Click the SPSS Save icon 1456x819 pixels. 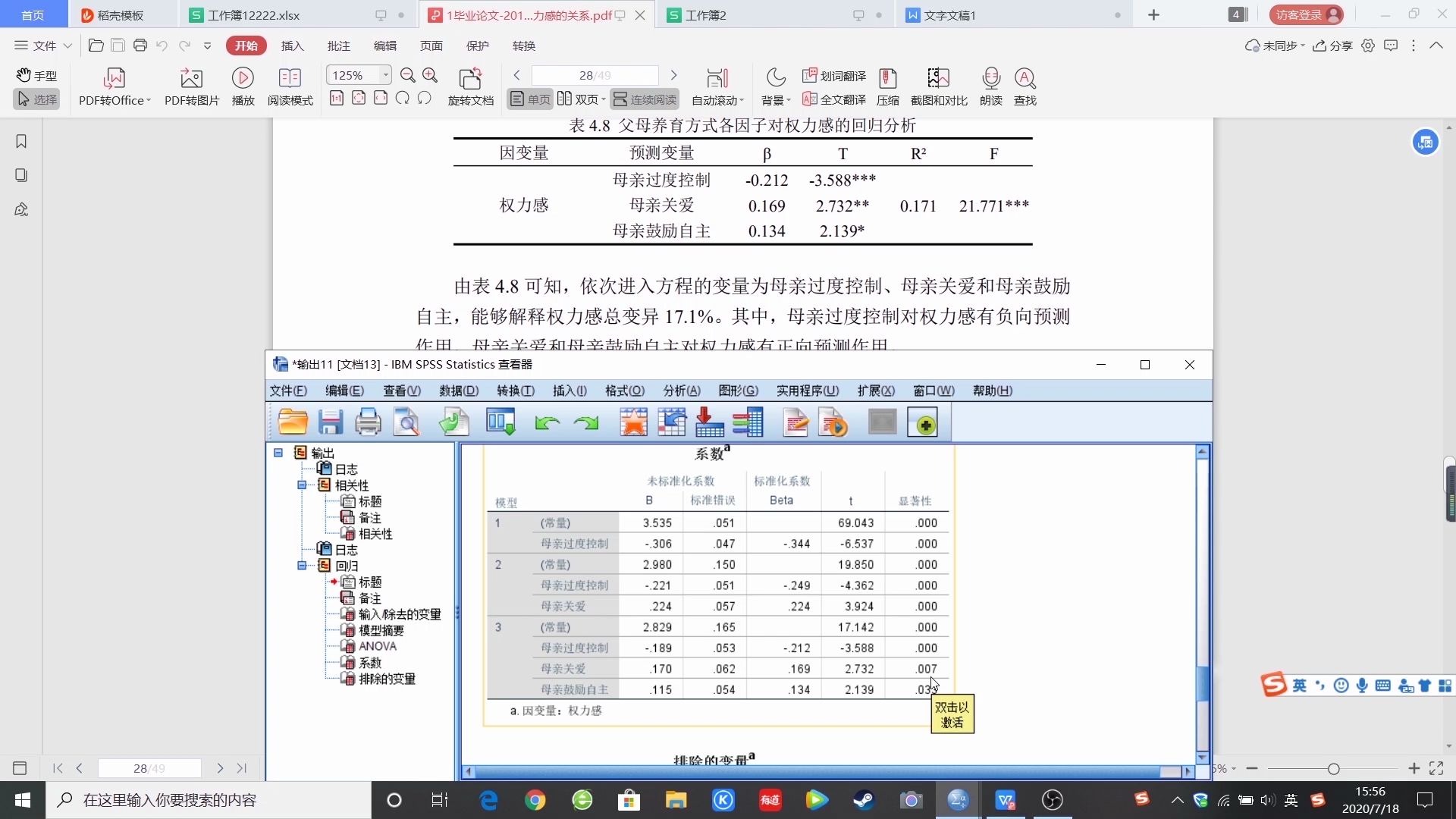(x=331, y=422)
